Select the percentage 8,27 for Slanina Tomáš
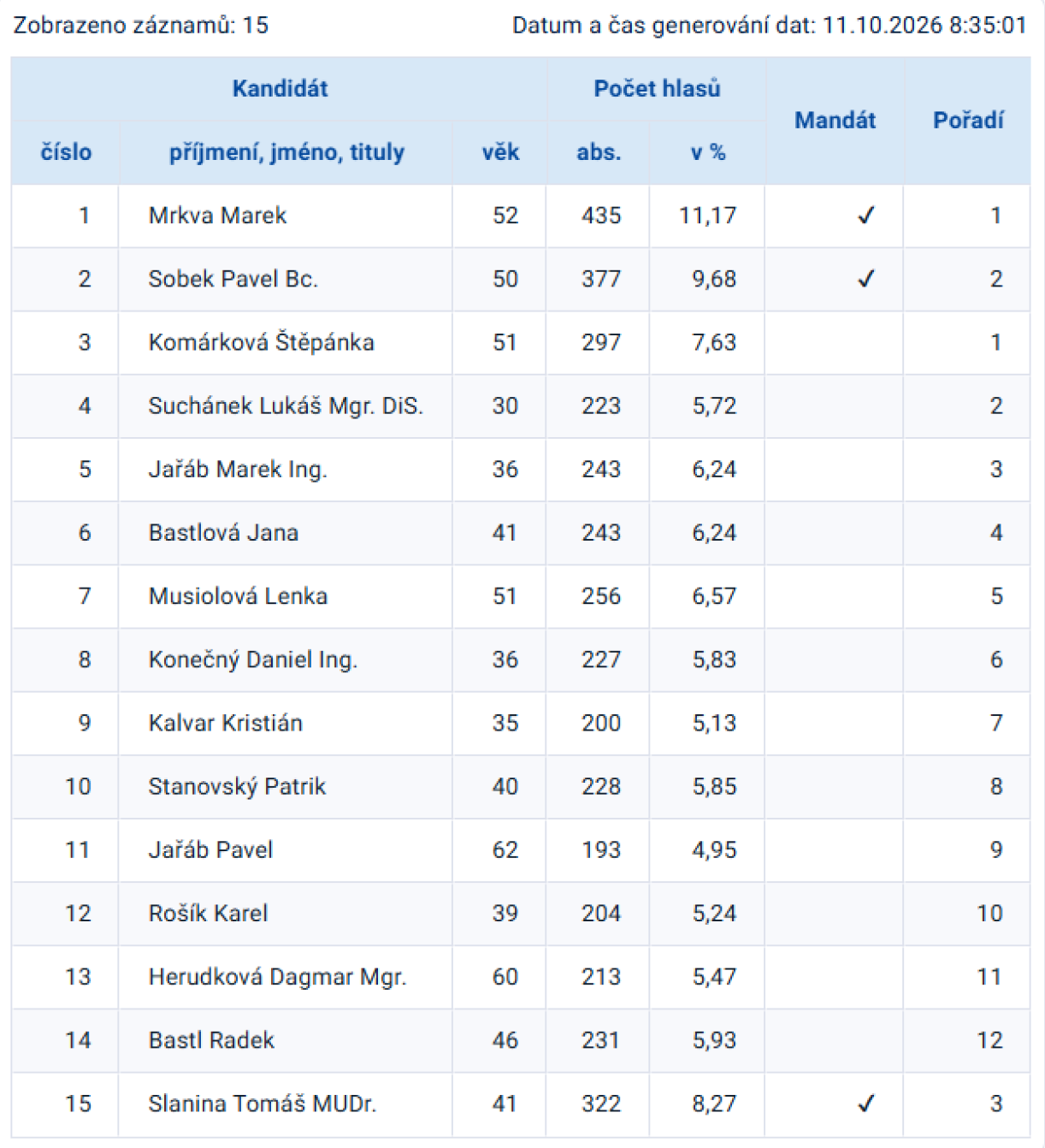The height and width of the screenshot is (1148, 1045). (x=714, y=1104)
